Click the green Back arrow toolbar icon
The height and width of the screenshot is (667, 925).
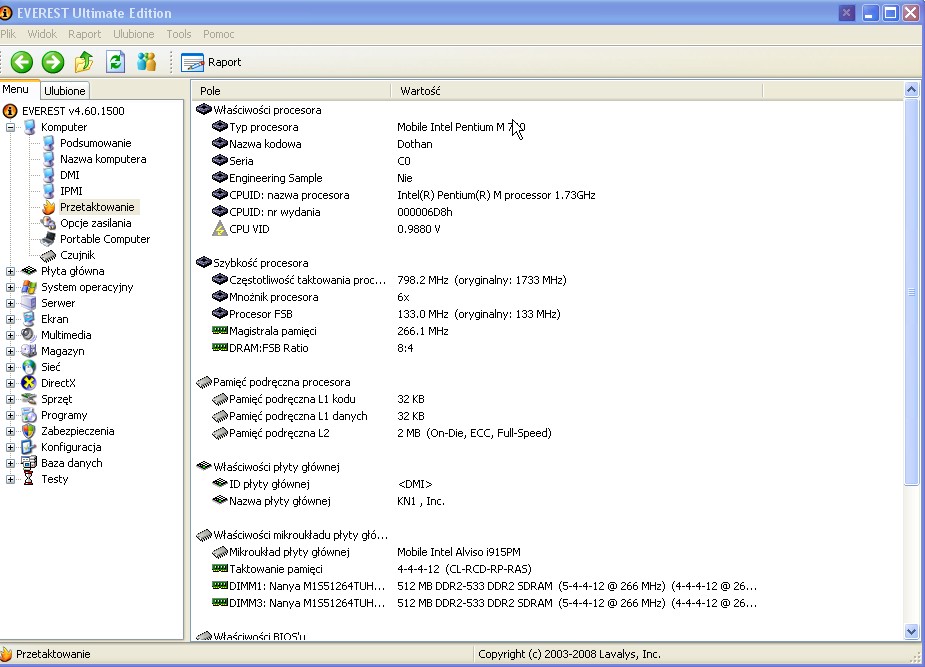point(21,62)
